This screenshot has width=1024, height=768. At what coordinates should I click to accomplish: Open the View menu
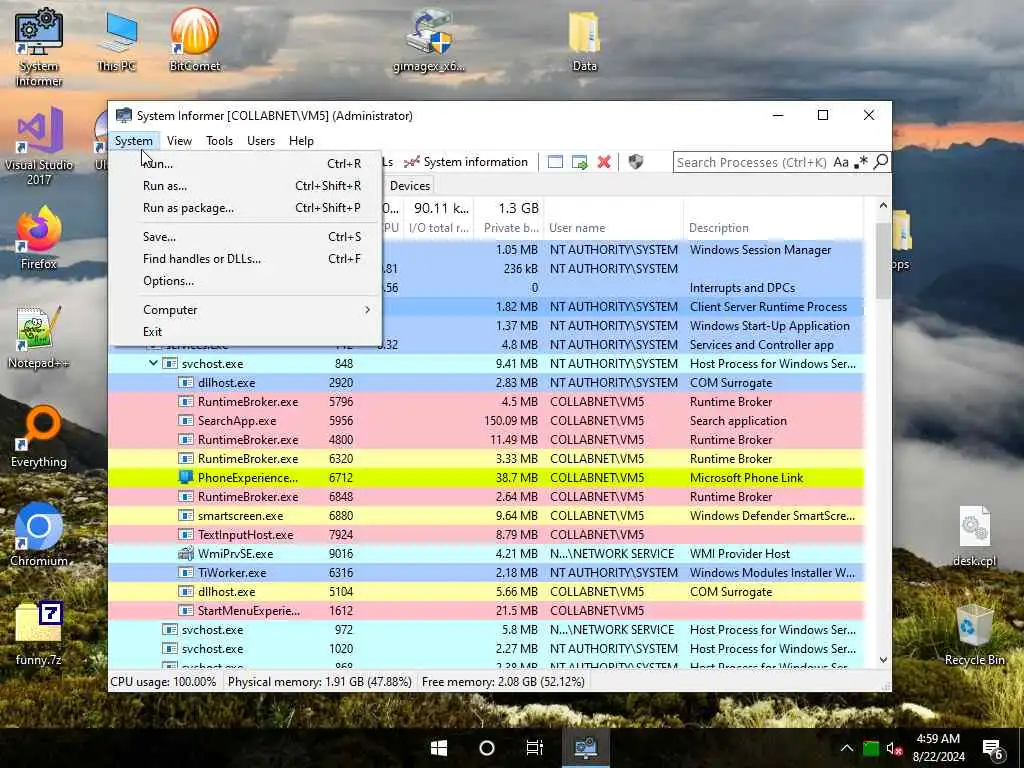coord(179,140)
